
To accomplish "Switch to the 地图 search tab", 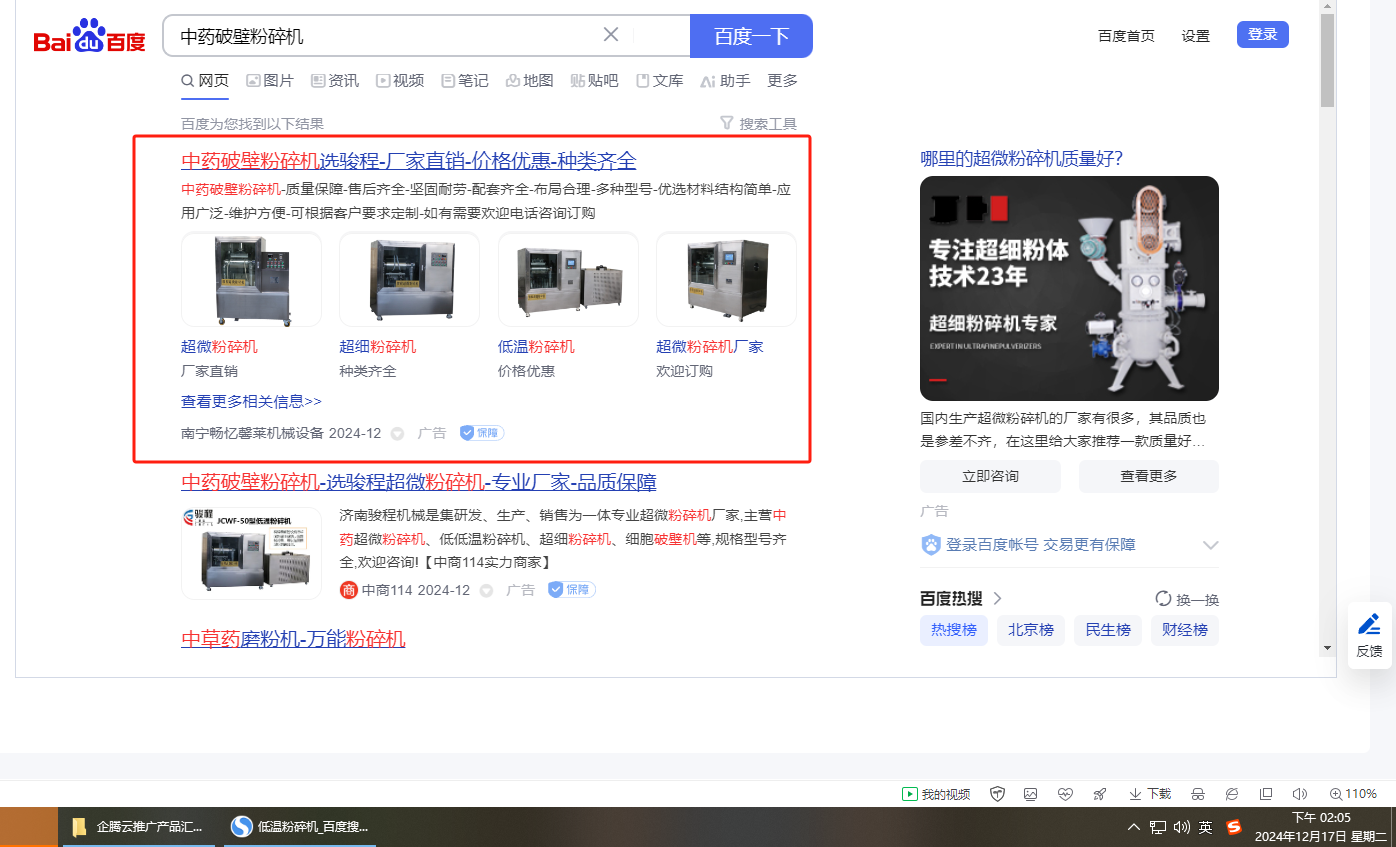I will tap(530, 81).
